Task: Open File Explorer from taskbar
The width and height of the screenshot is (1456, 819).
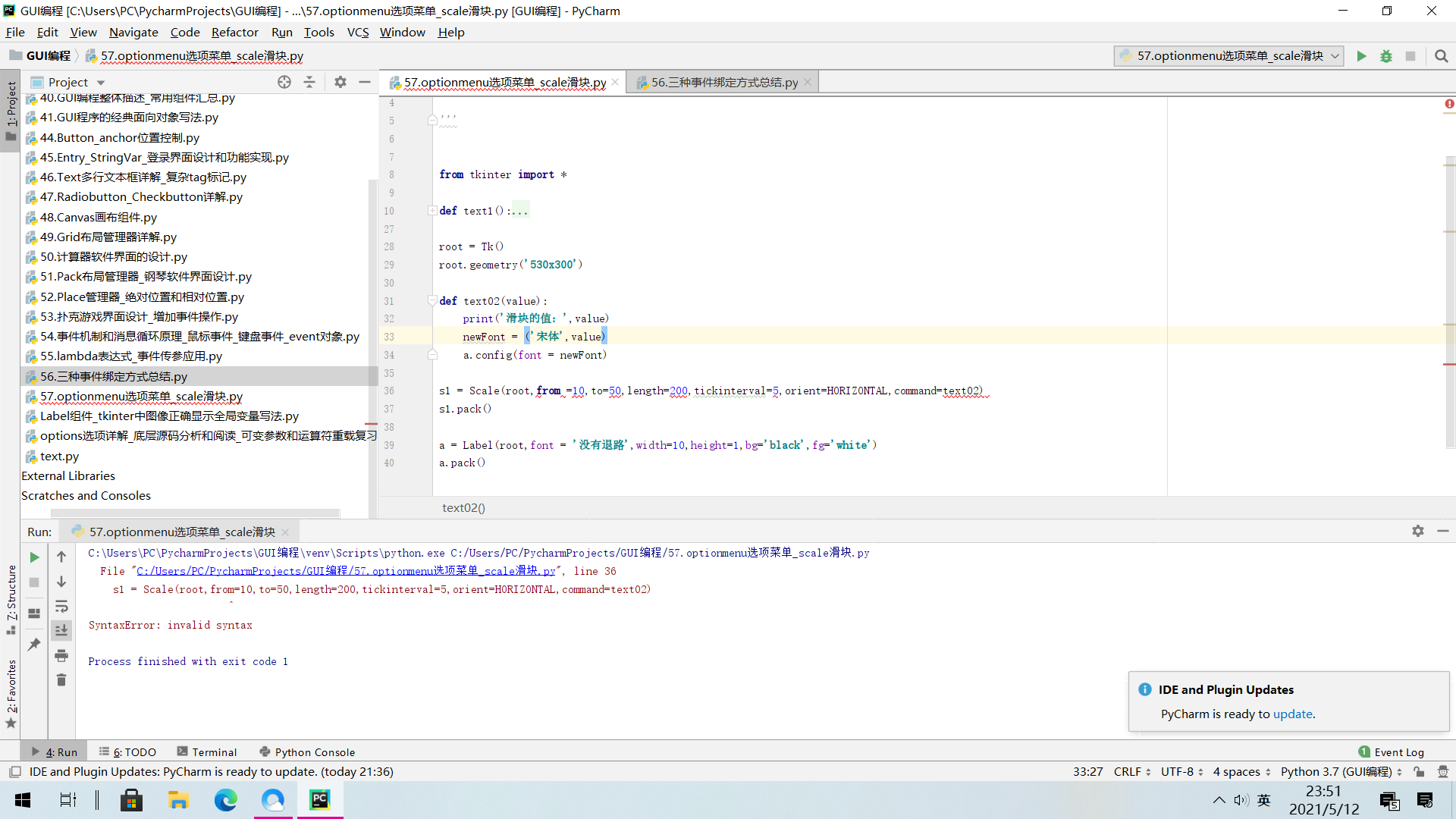Action: click(x=178, y=800)
